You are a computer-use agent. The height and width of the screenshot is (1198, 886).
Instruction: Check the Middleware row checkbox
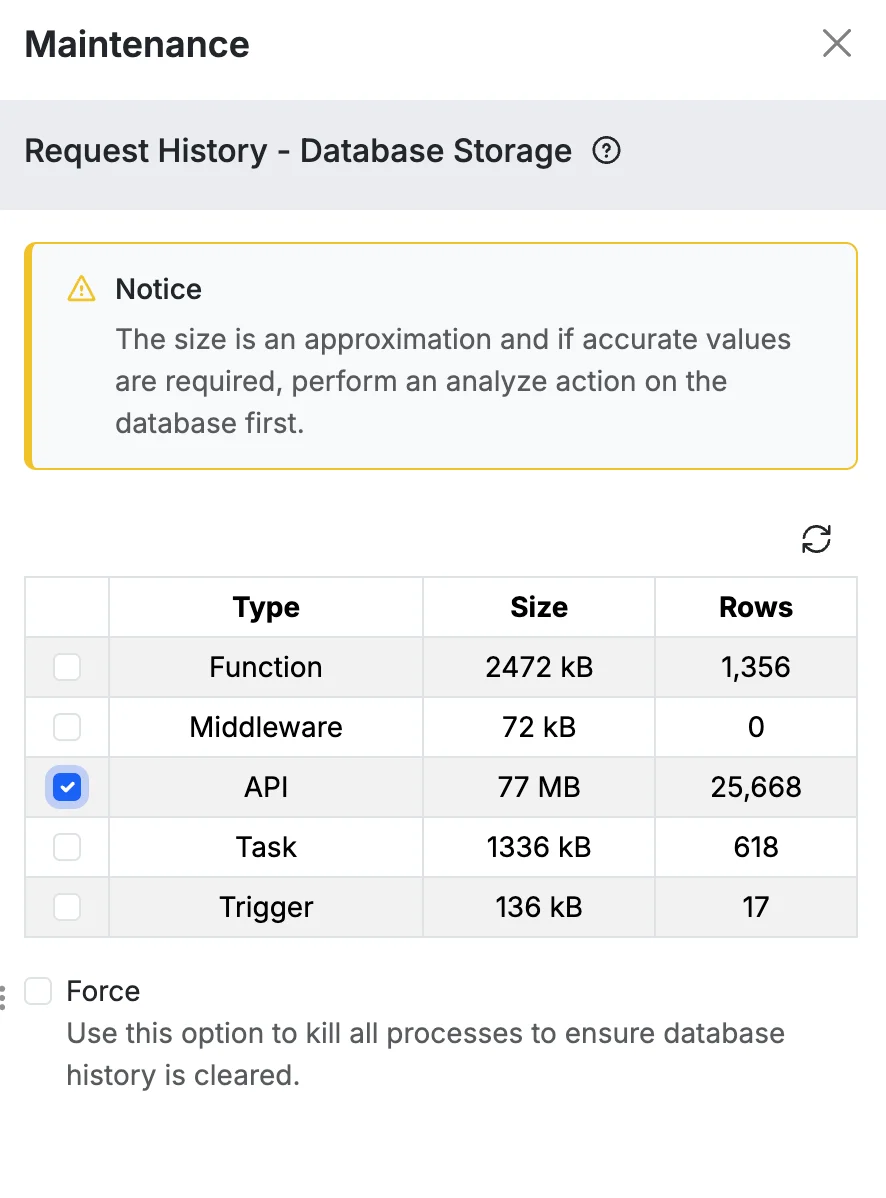pyautogui.click(x=67, y=727)
